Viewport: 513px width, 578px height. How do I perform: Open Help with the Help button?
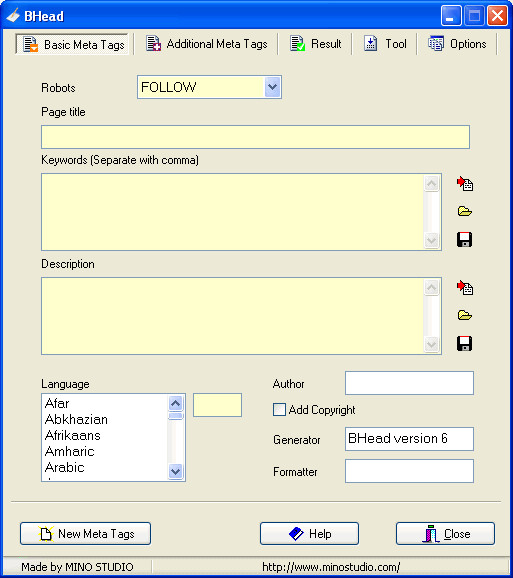pos(310,533)
